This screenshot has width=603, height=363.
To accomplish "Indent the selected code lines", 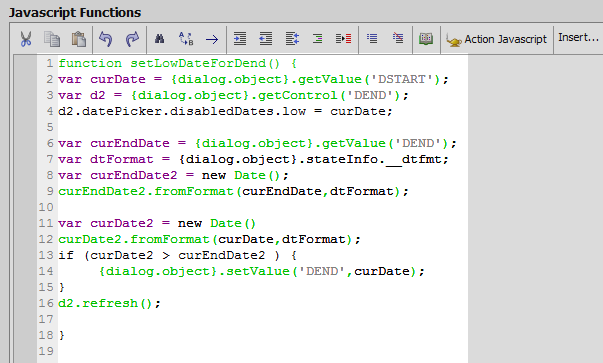I will tap(240, 39).
